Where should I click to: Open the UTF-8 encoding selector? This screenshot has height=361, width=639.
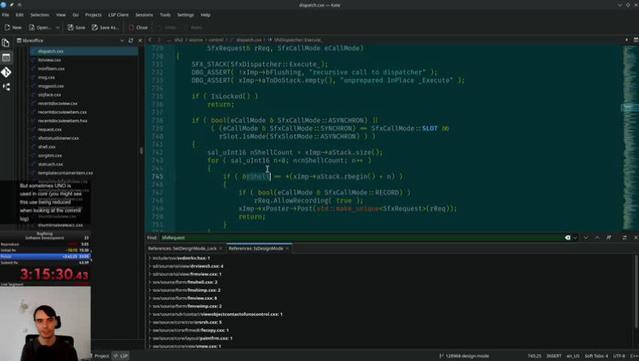coord(619,356)
